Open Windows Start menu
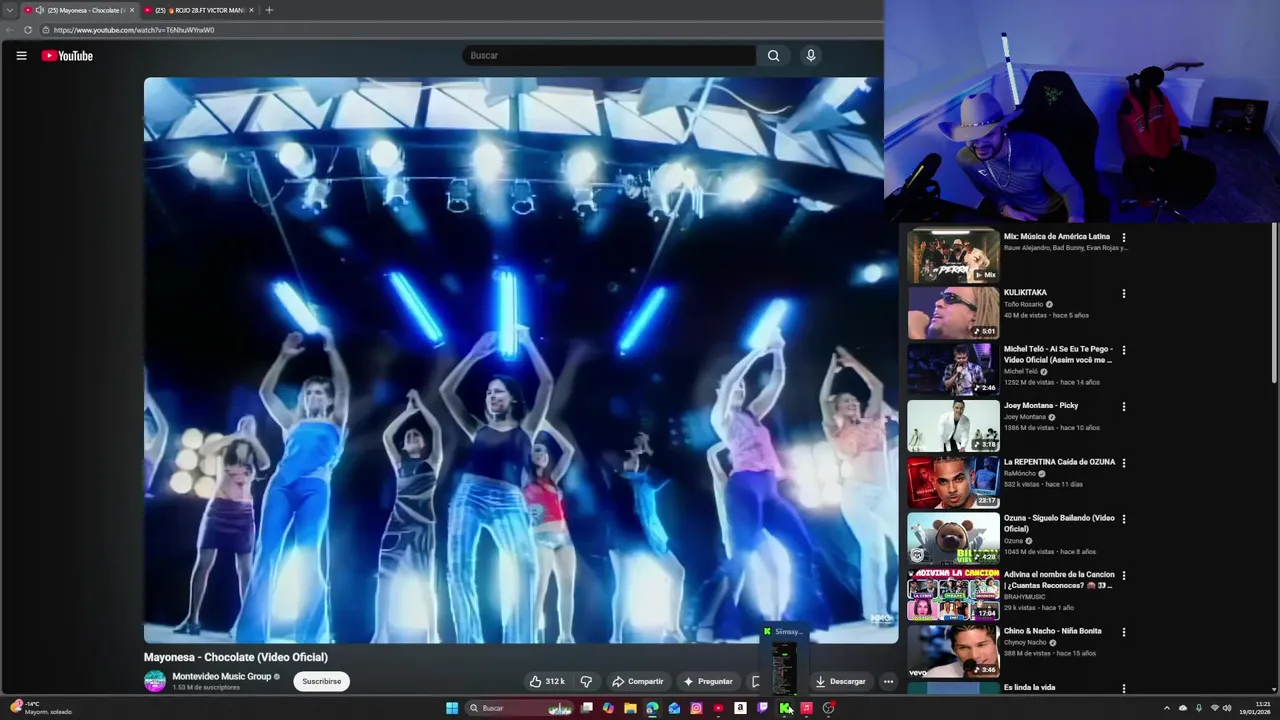The image size is (1280, 720). [452, 708]
